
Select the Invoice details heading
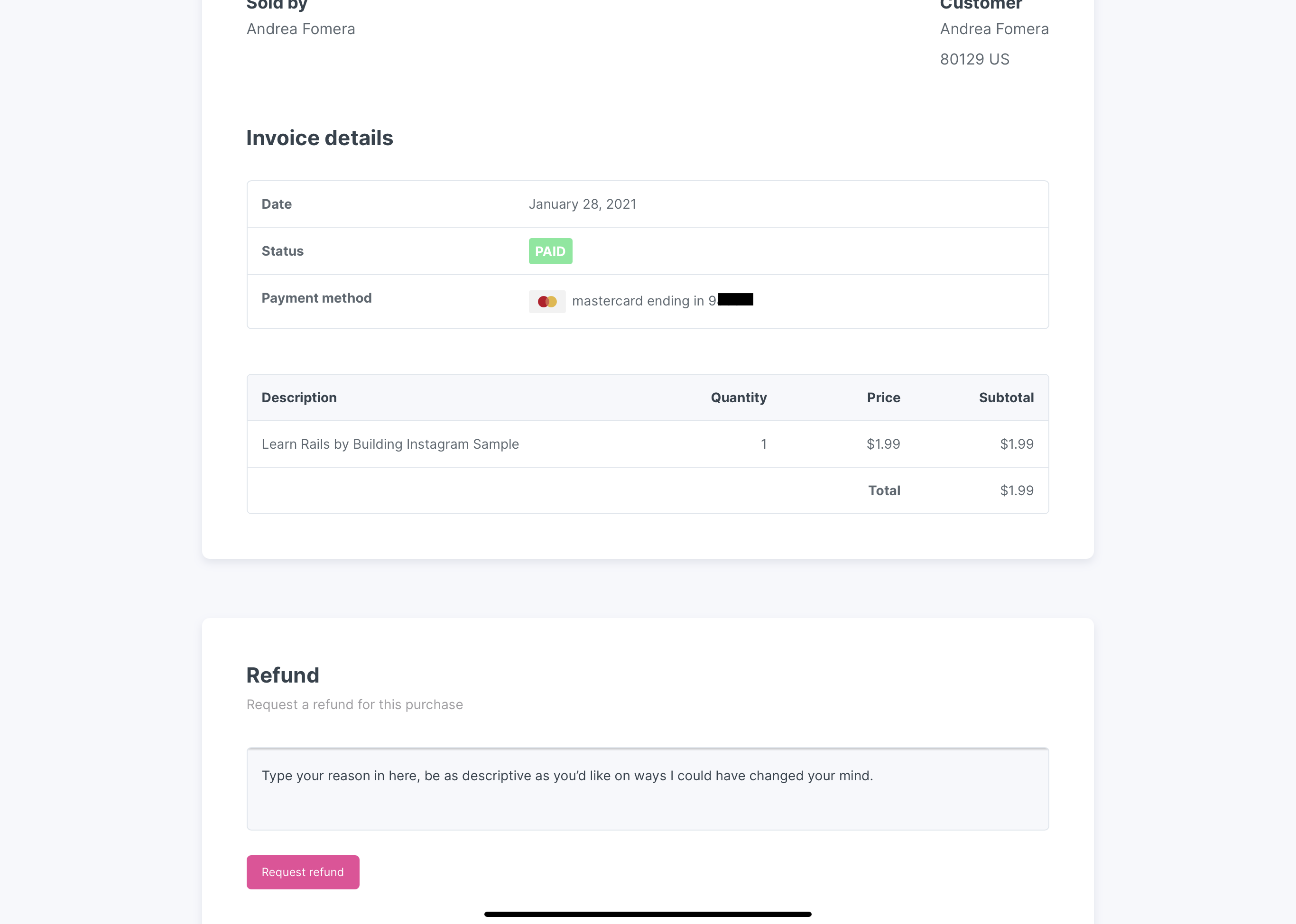(x=319, y=138)
